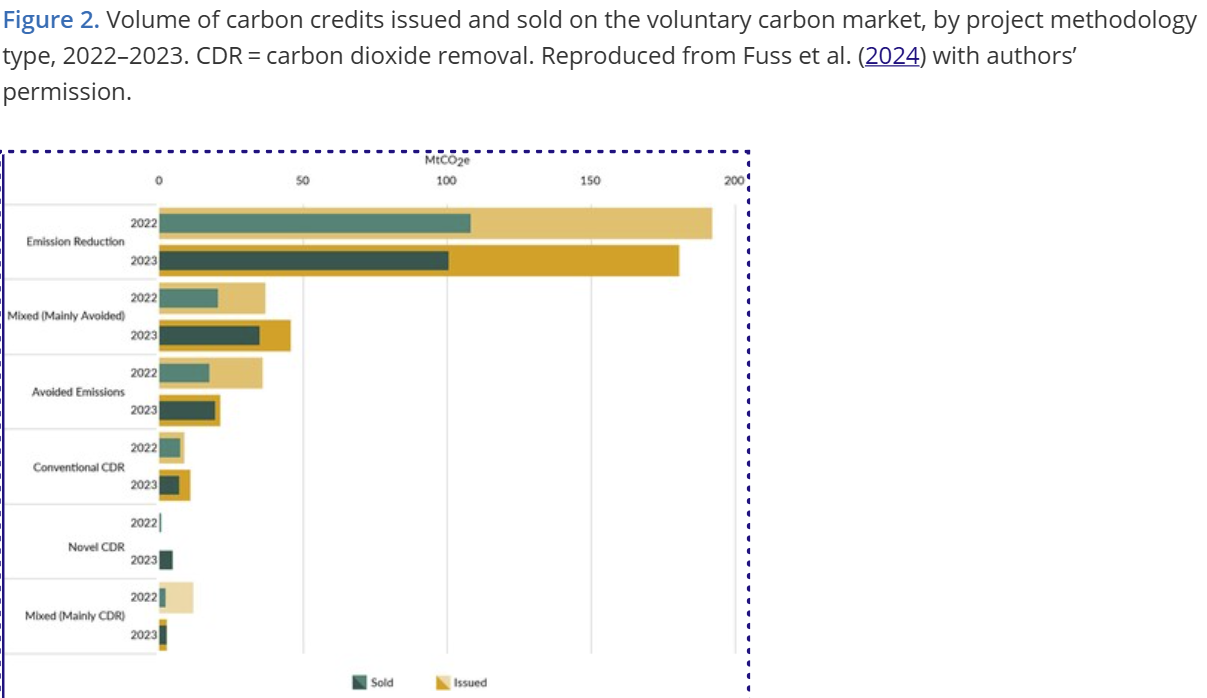Click the 200 tick on the axis
Image resolution: width=1207 pixels, height=698 pixels.
(x=734, y=181)
